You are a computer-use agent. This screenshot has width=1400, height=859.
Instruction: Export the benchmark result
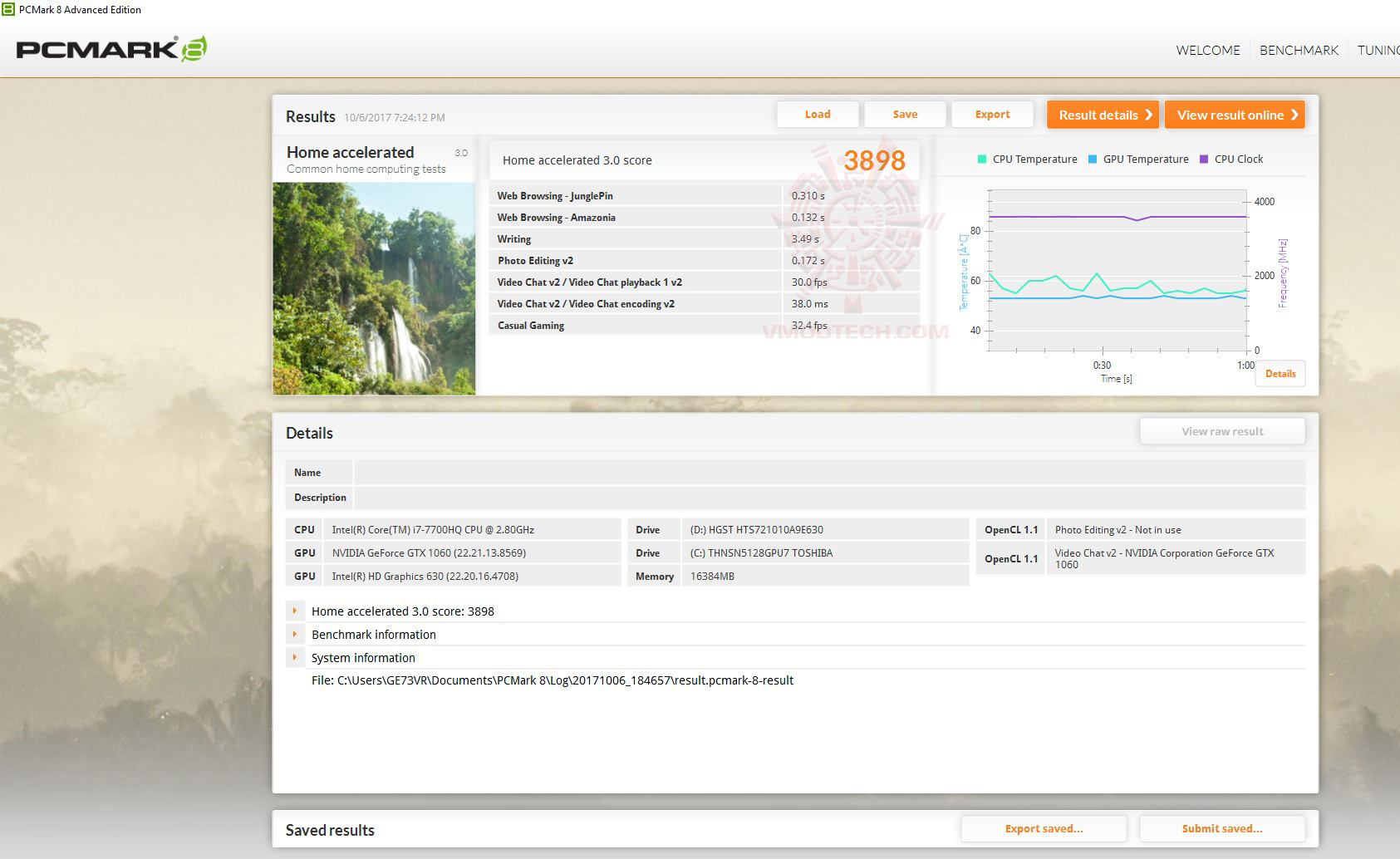(992, 115)
